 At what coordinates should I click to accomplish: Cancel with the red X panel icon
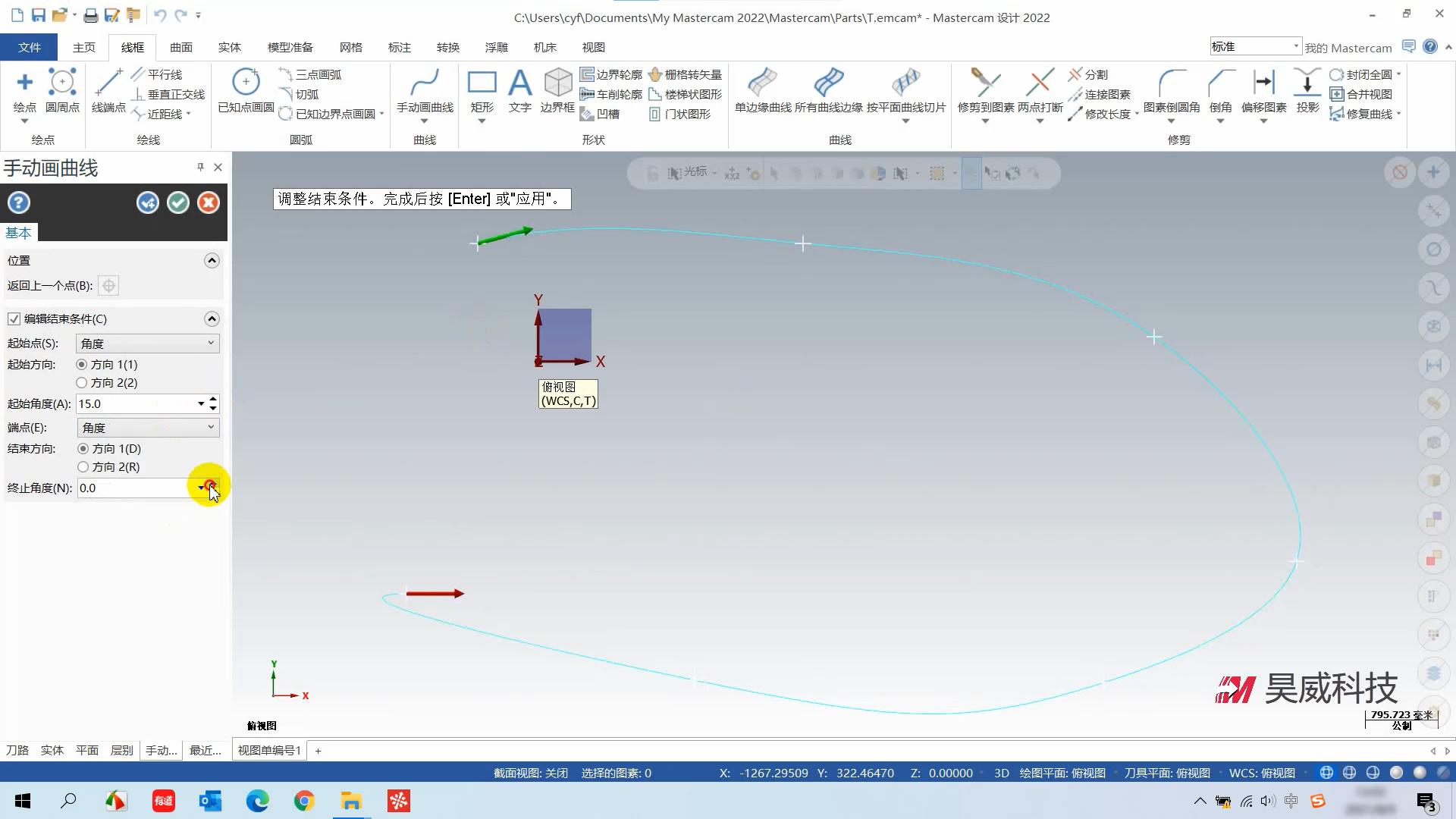tap(209, 202)
